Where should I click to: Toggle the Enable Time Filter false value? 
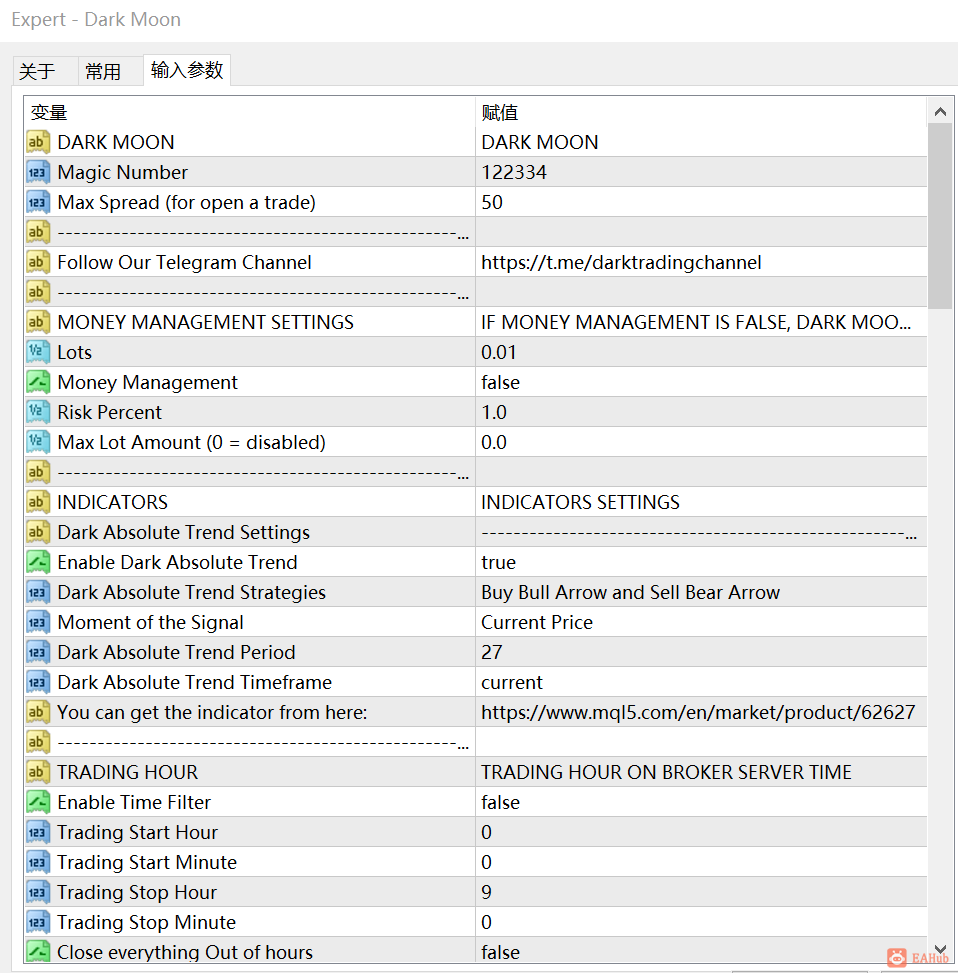pyautogui.click(x=701, y=802)
